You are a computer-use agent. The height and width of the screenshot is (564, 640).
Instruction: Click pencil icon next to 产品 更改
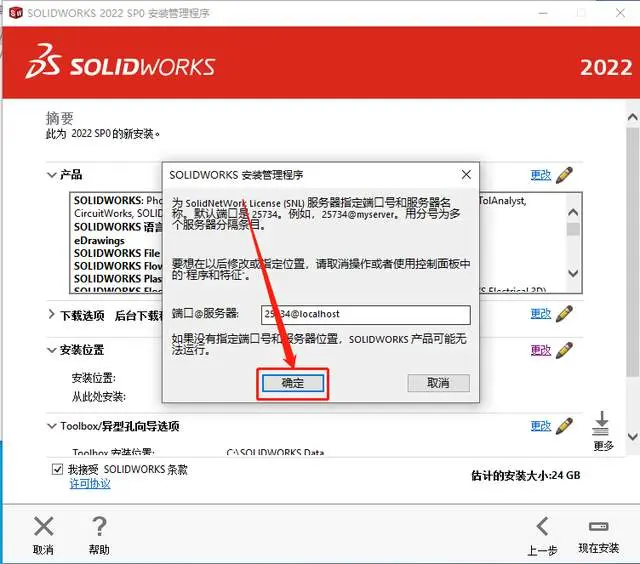coord(564,175)
